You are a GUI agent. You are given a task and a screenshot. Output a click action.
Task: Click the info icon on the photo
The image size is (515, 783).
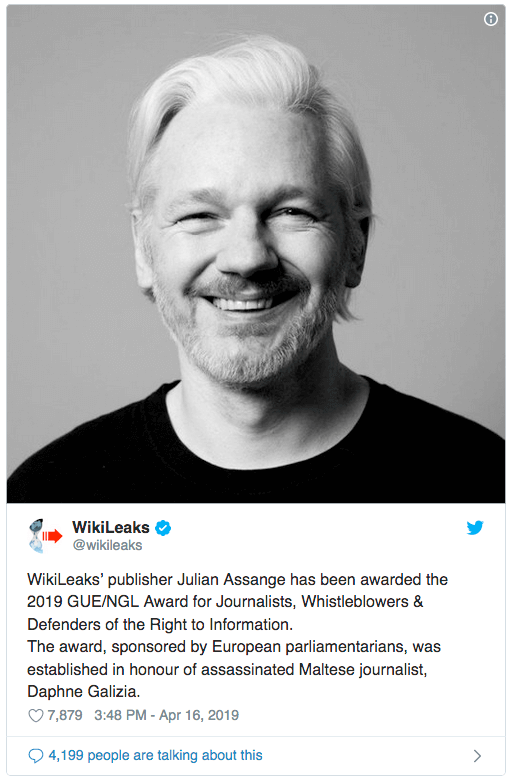[x=491, y=19]
